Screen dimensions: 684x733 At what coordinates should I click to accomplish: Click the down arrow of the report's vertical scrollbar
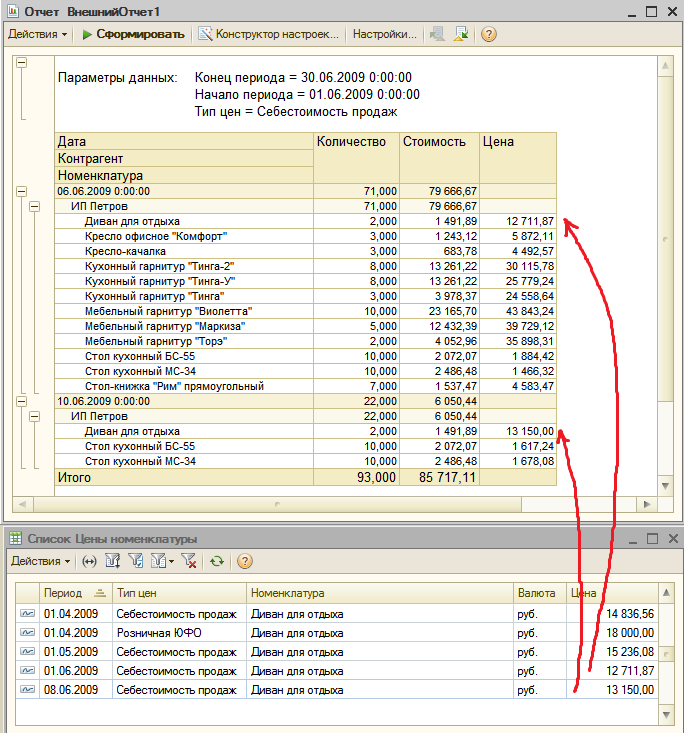[665, 486]
